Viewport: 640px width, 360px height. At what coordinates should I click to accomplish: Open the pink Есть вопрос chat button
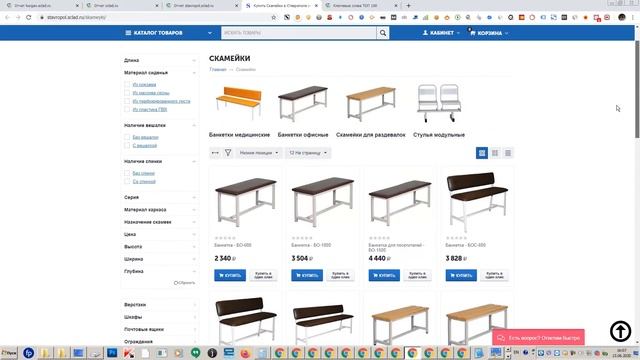[538, 338]
